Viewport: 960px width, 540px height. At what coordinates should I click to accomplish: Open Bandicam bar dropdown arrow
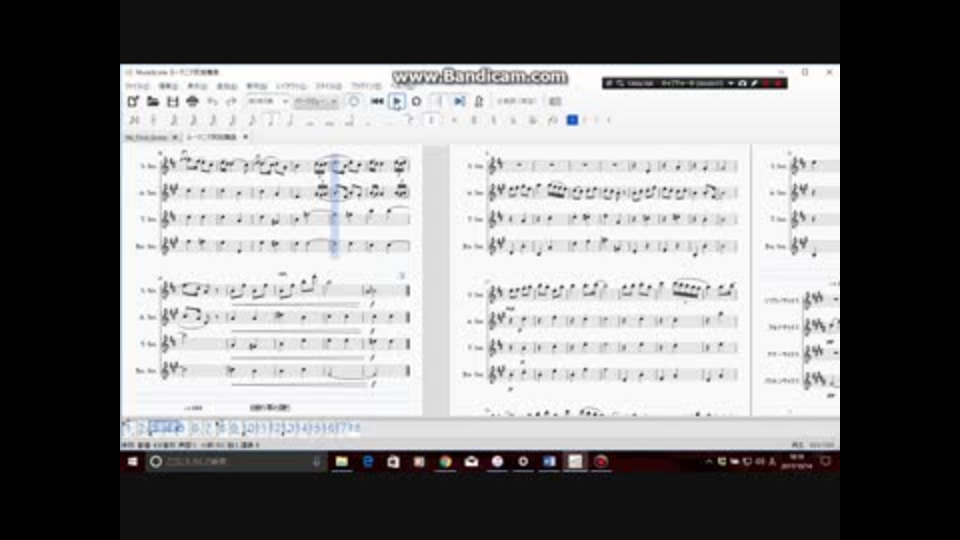(730, 83)
